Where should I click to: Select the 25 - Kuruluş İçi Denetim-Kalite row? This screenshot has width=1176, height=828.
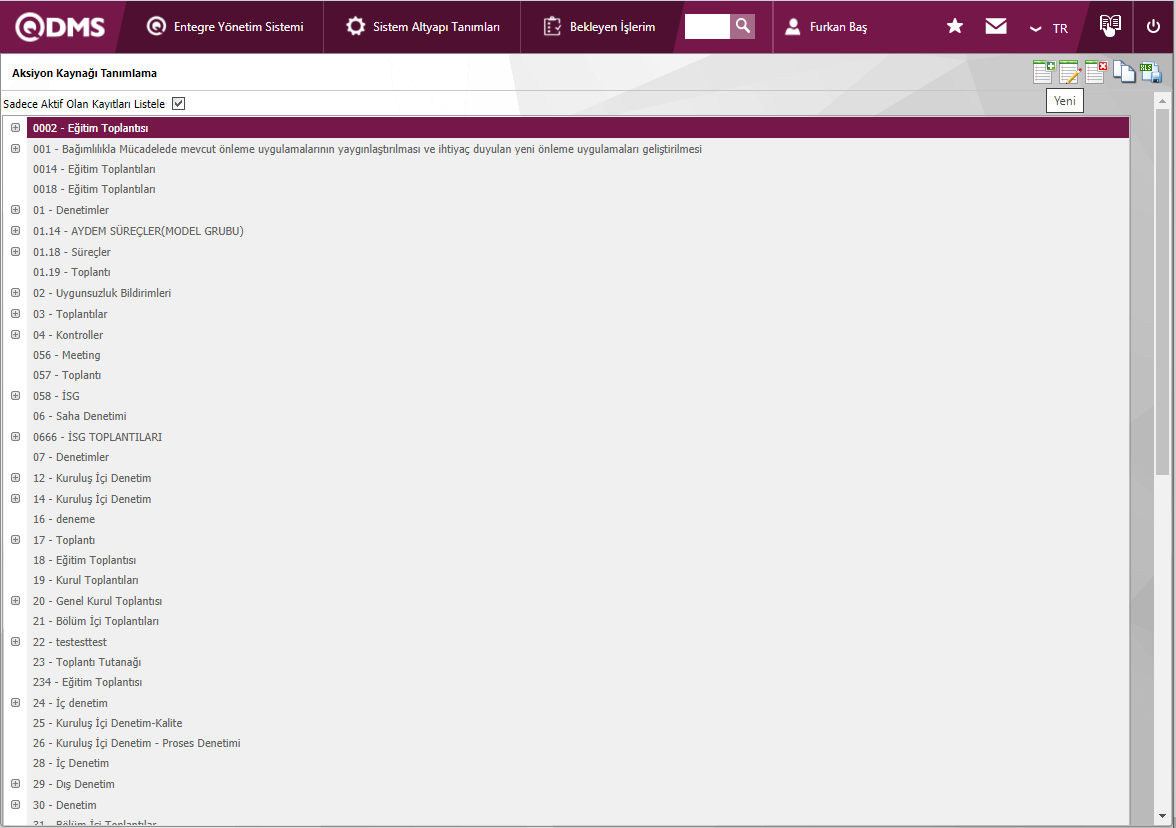tap(578, 723)
